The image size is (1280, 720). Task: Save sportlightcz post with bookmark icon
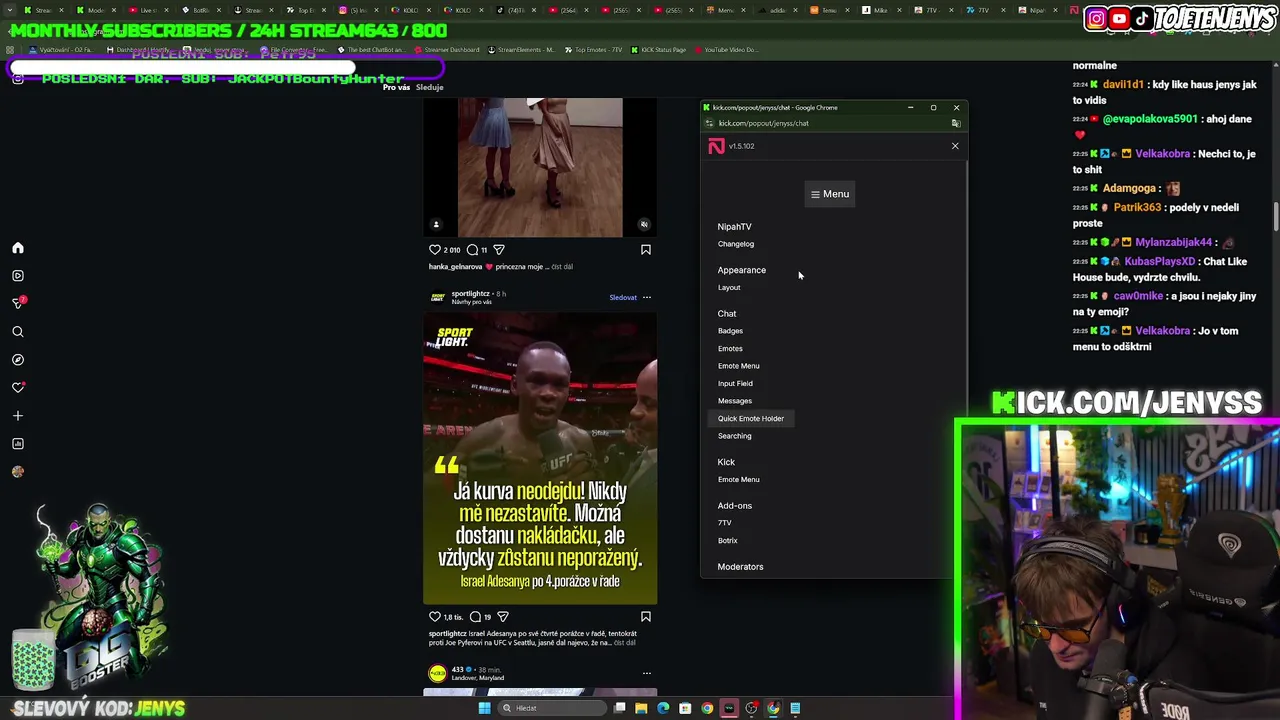[x=646, y=617]
